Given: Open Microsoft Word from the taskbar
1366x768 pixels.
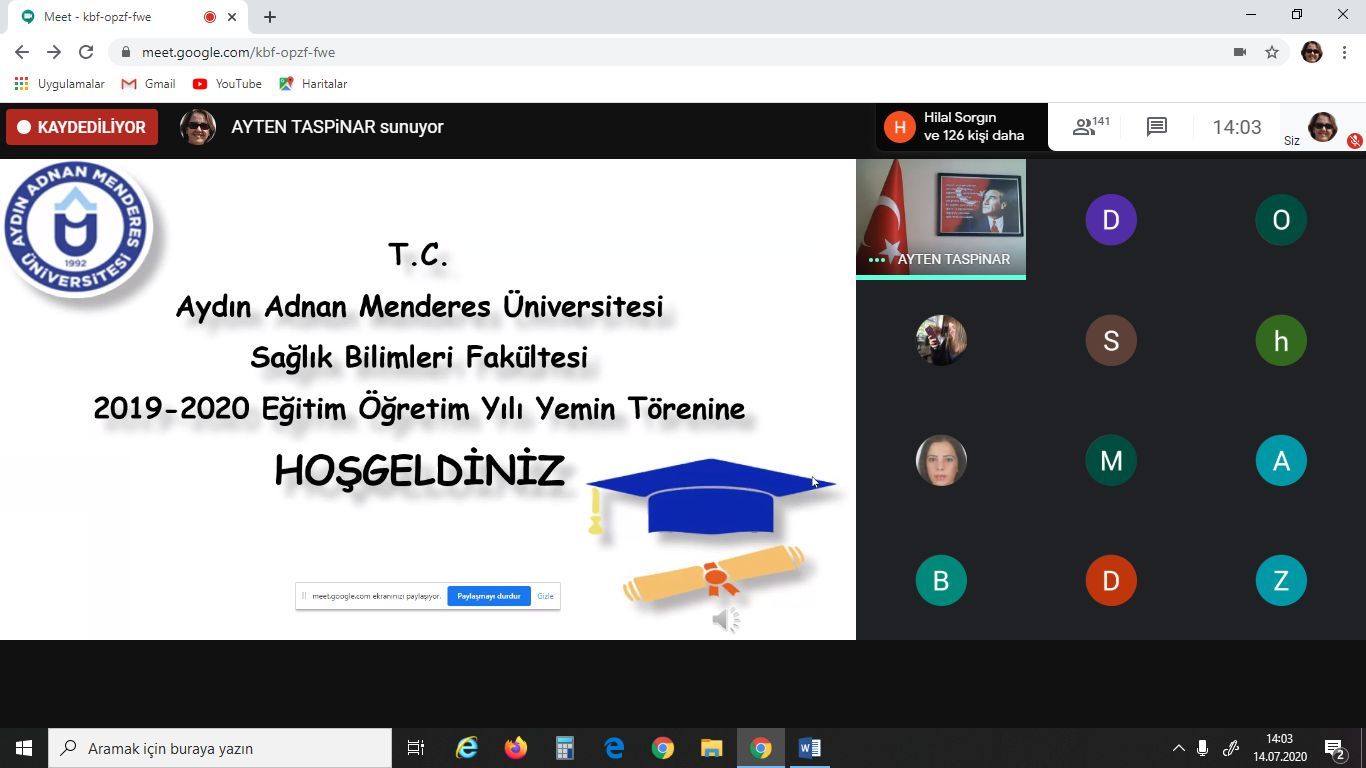Looking at the screenshot, I should [810, 748].
